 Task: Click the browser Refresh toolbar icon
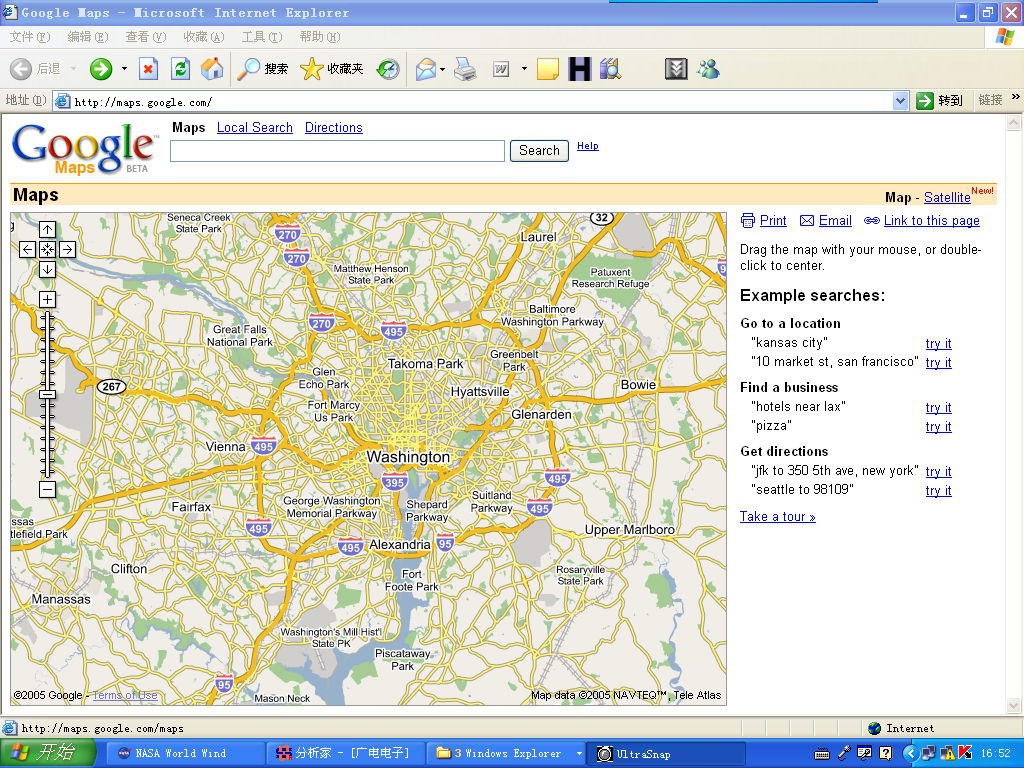tap(180, 69)
